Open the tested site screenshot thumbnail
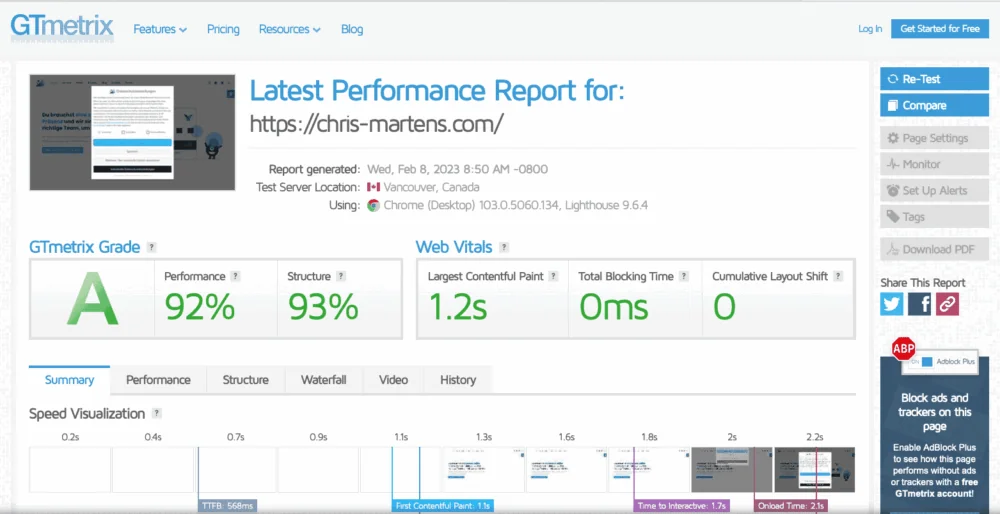1000x514 pixels. 132,132
